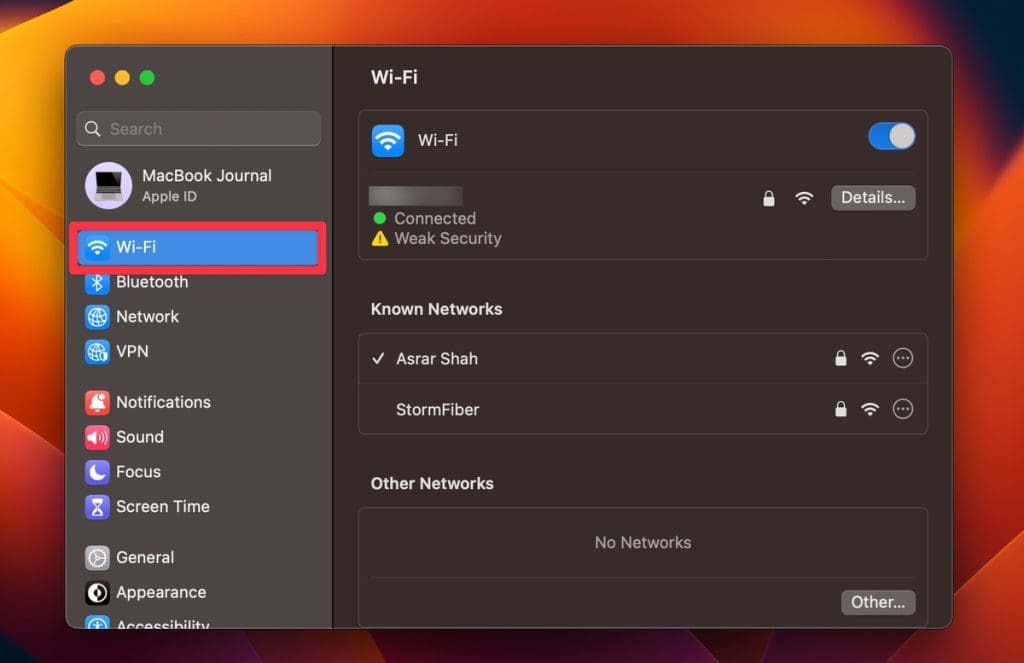1024x663 pixels.
Task: Click the search magnifier icon
Action: [93, 129]
